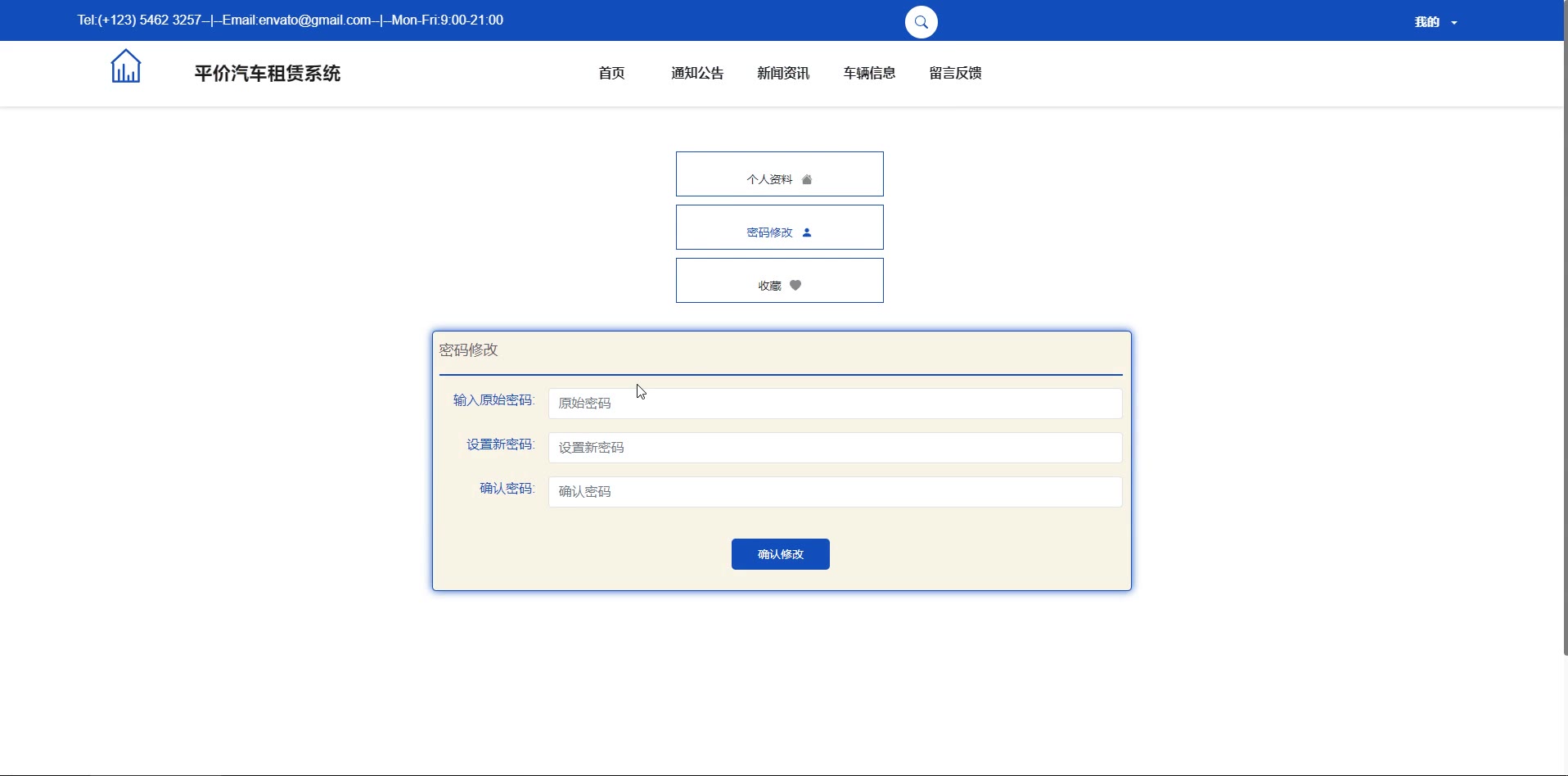Select the 收藏 tab button

[780, 280]
